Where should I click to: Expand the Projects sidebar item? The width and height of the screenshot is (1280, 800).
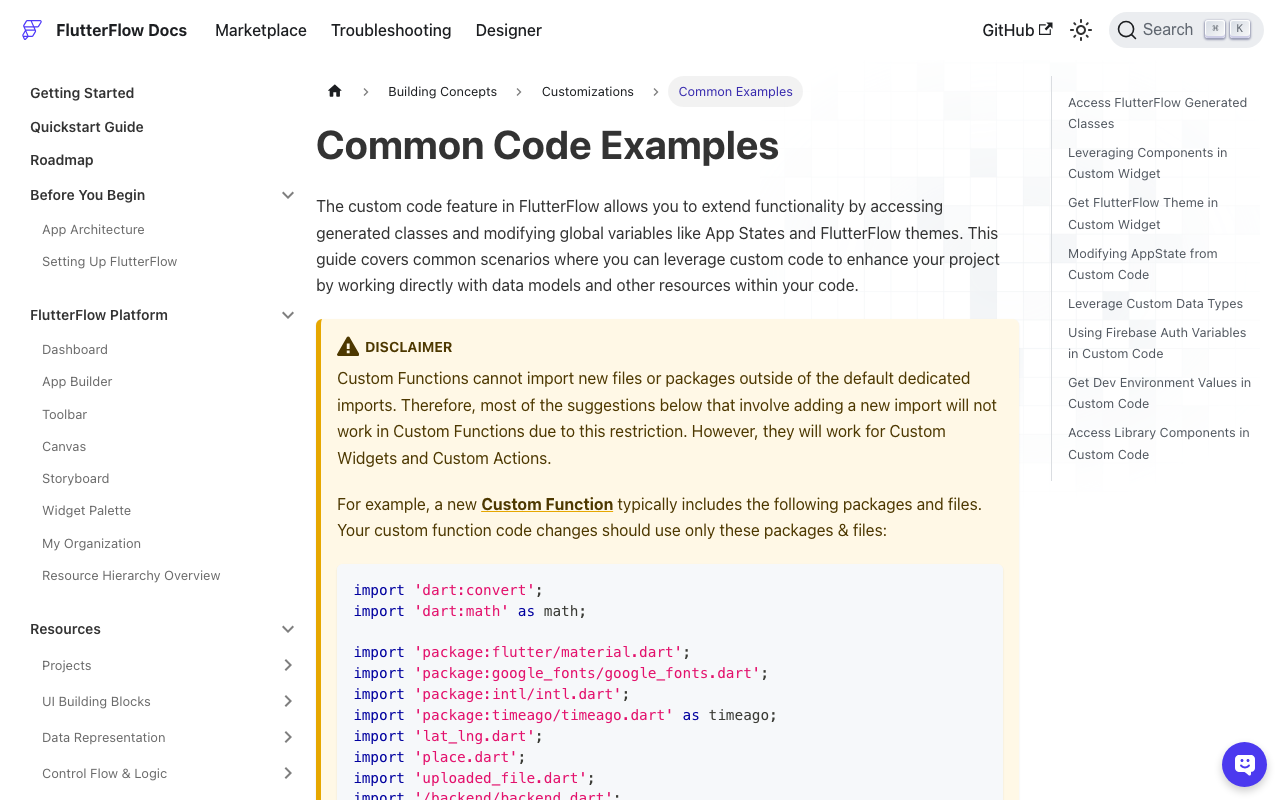[x=288, y=665]
